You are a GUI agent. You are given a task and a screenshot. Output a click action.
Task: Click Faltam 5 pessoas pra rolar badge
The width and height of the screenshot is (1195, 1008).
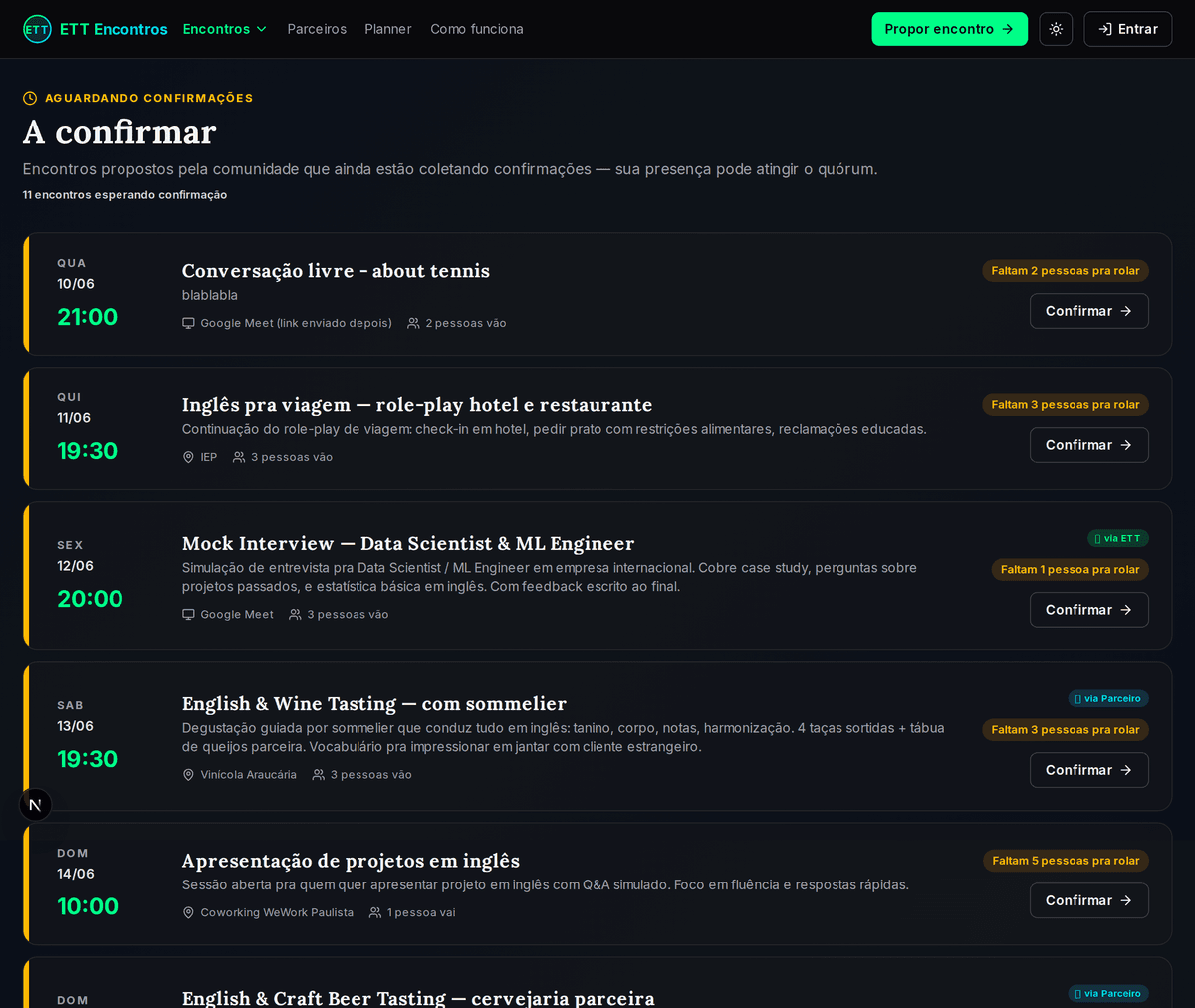[1066, 861]
